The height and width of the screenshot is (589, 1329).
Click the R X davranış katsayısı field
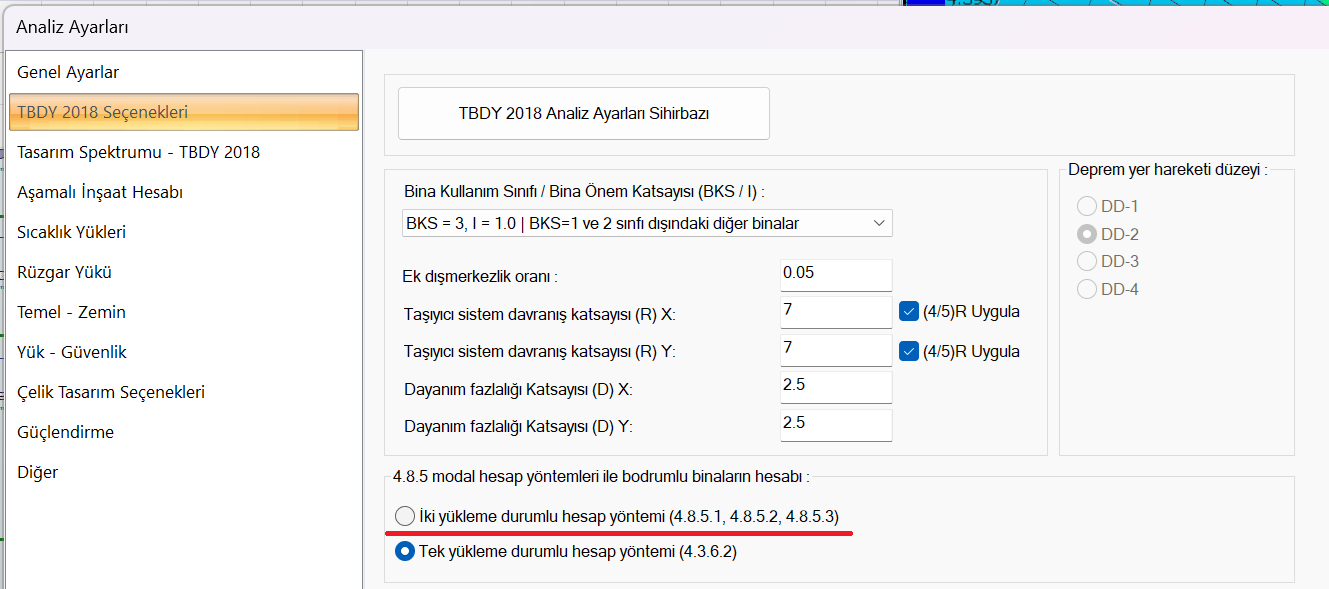coord(835,311)
